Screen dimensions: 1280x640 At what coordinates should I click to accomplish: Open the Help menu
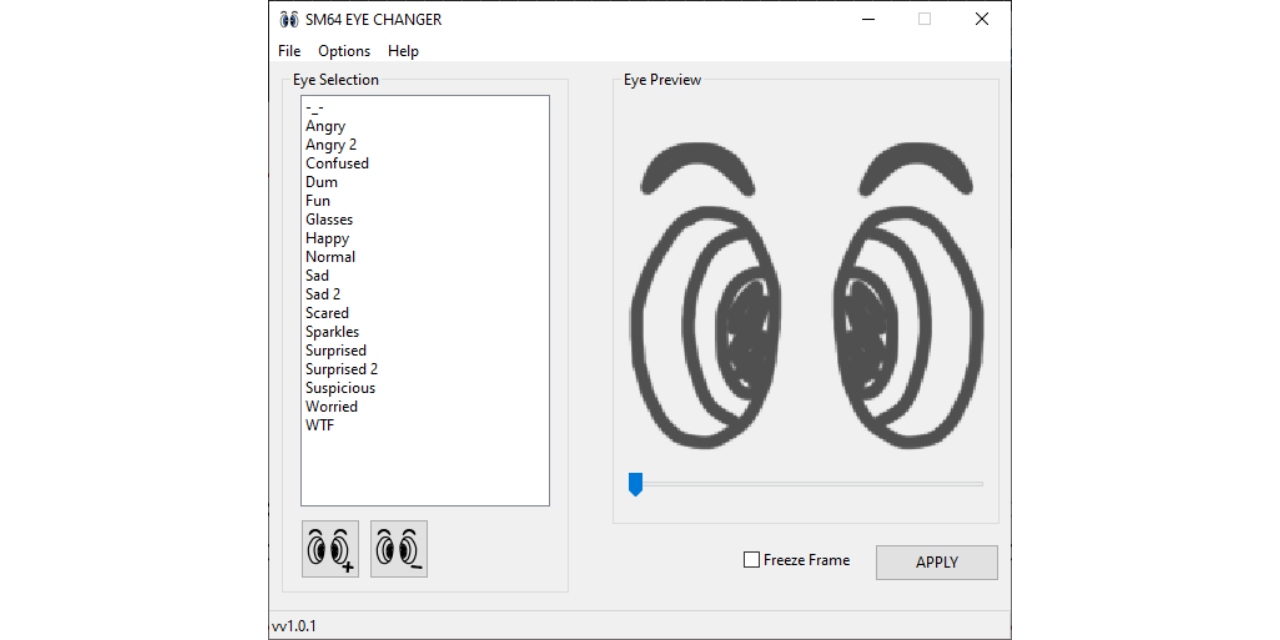(403, 51)
